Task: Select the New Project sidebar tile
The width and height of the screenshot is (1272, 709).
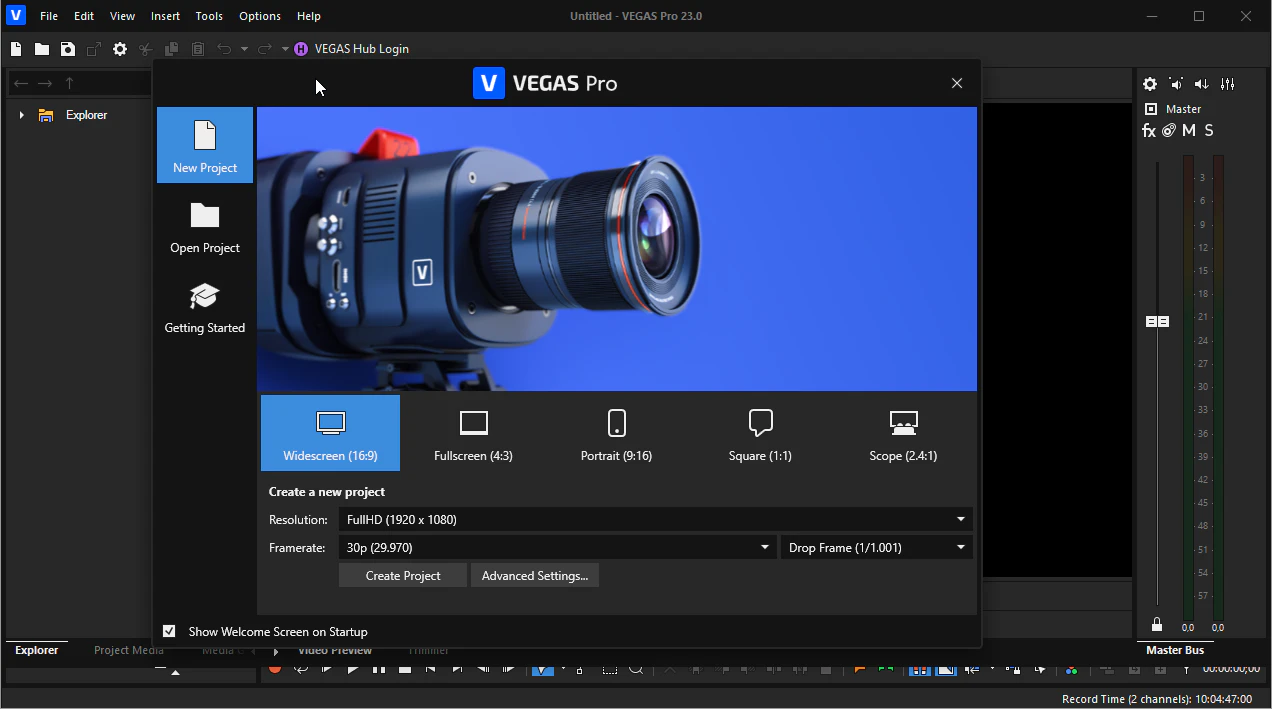Action: point(205,146)
